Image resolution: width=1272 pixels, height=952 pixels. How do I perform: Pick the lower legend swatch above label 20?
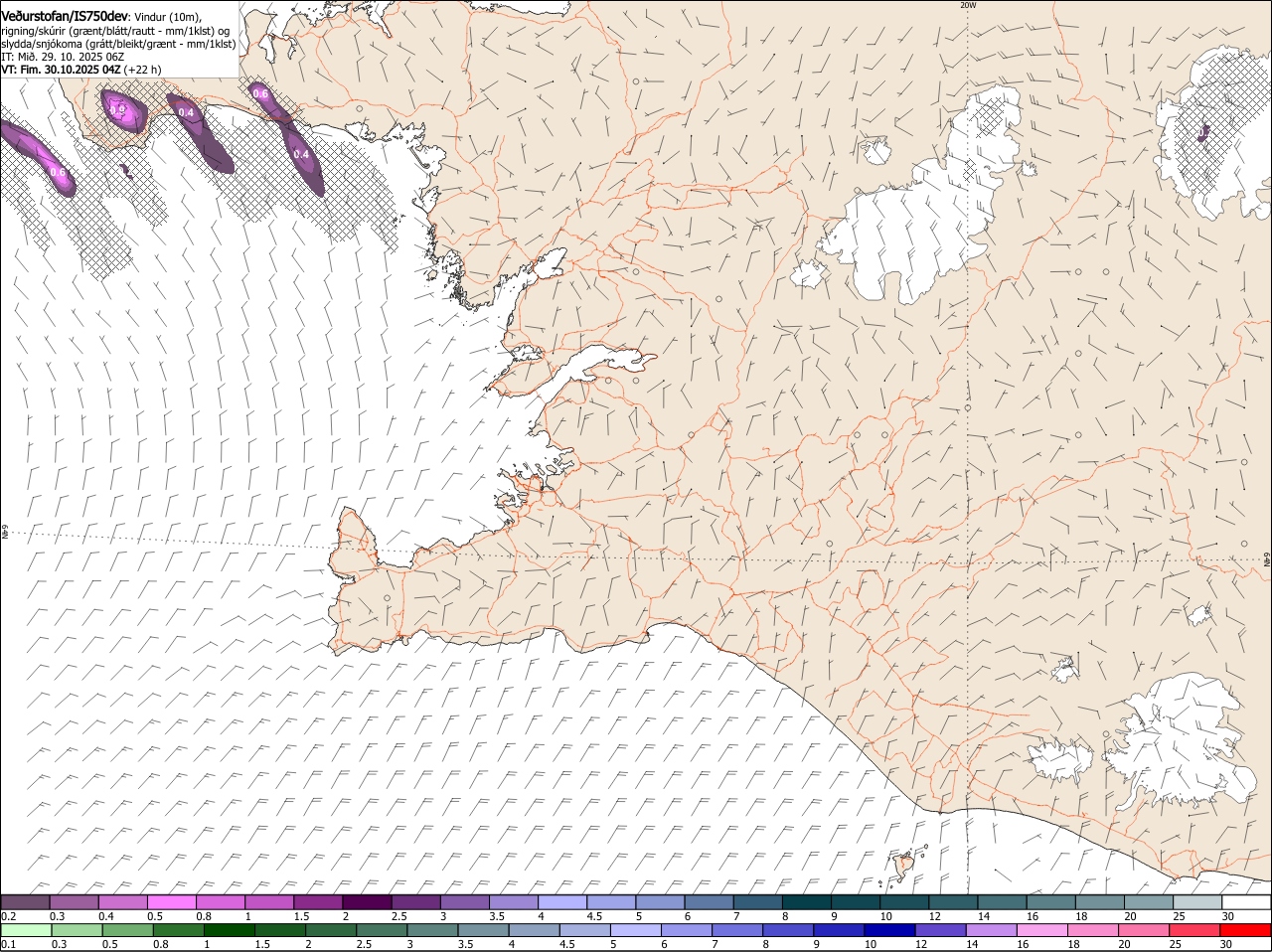click(1144, 930)
